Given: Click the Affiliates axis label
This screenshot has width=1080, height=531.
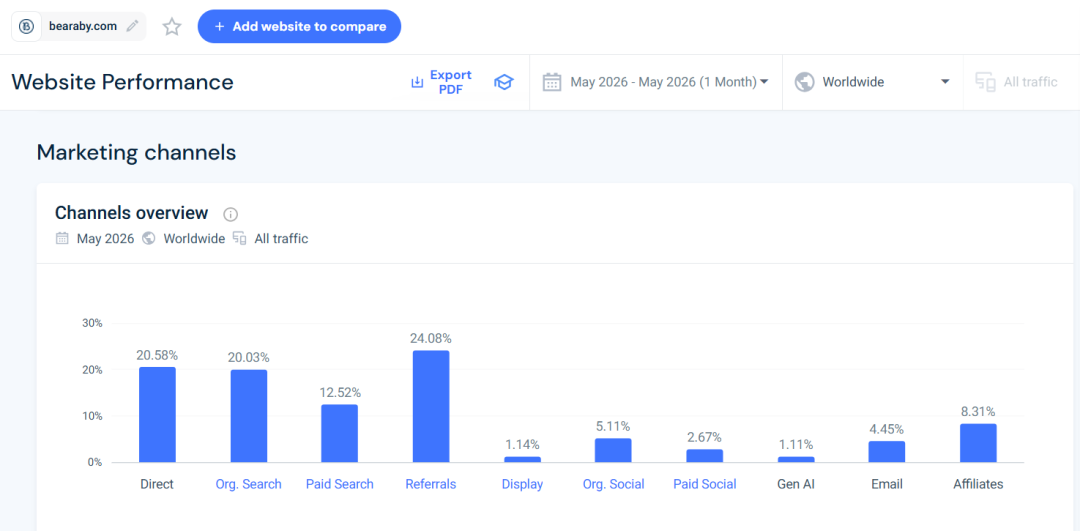Looking at the screenshot, I should 978,484.
